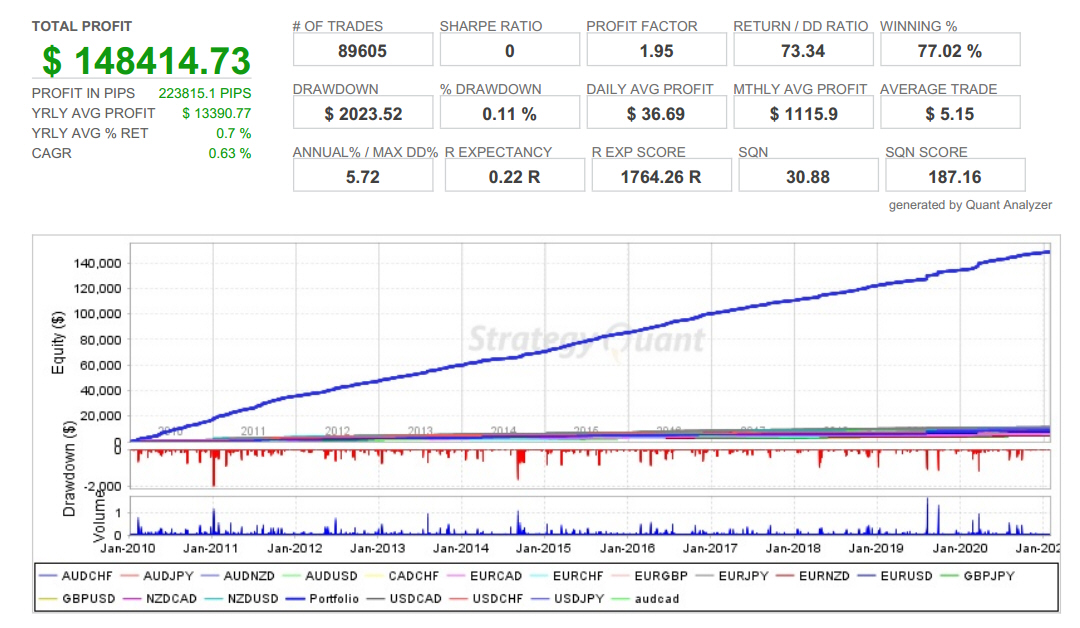Click the GBPUSD legend entry

(x=77, y=599)
